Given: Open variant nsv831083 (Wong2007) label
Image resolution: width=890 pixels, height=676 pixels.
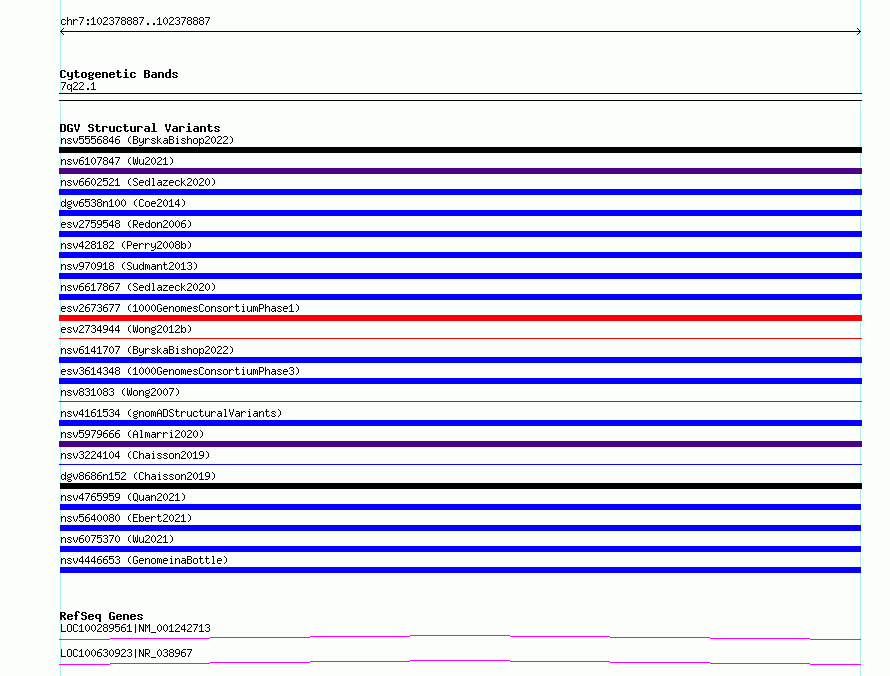Looking at the screenshot, I should point(120,392).
